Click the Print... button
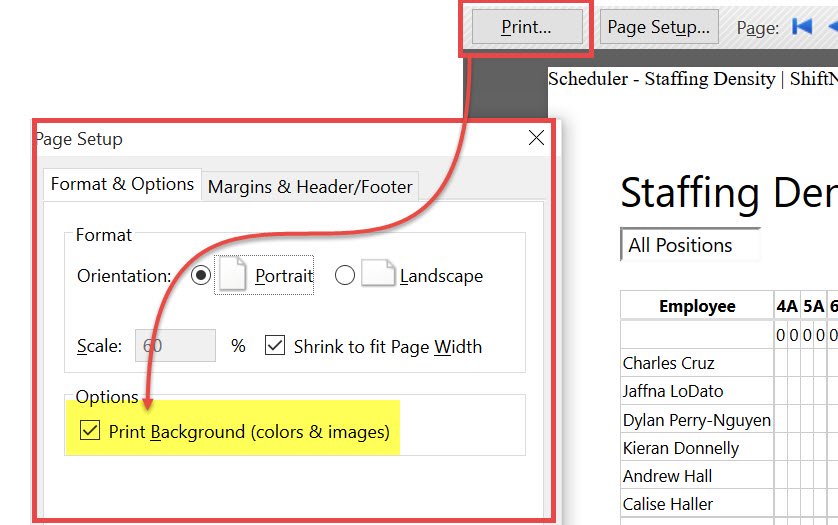The image size is (838, 525). (527, 27)
